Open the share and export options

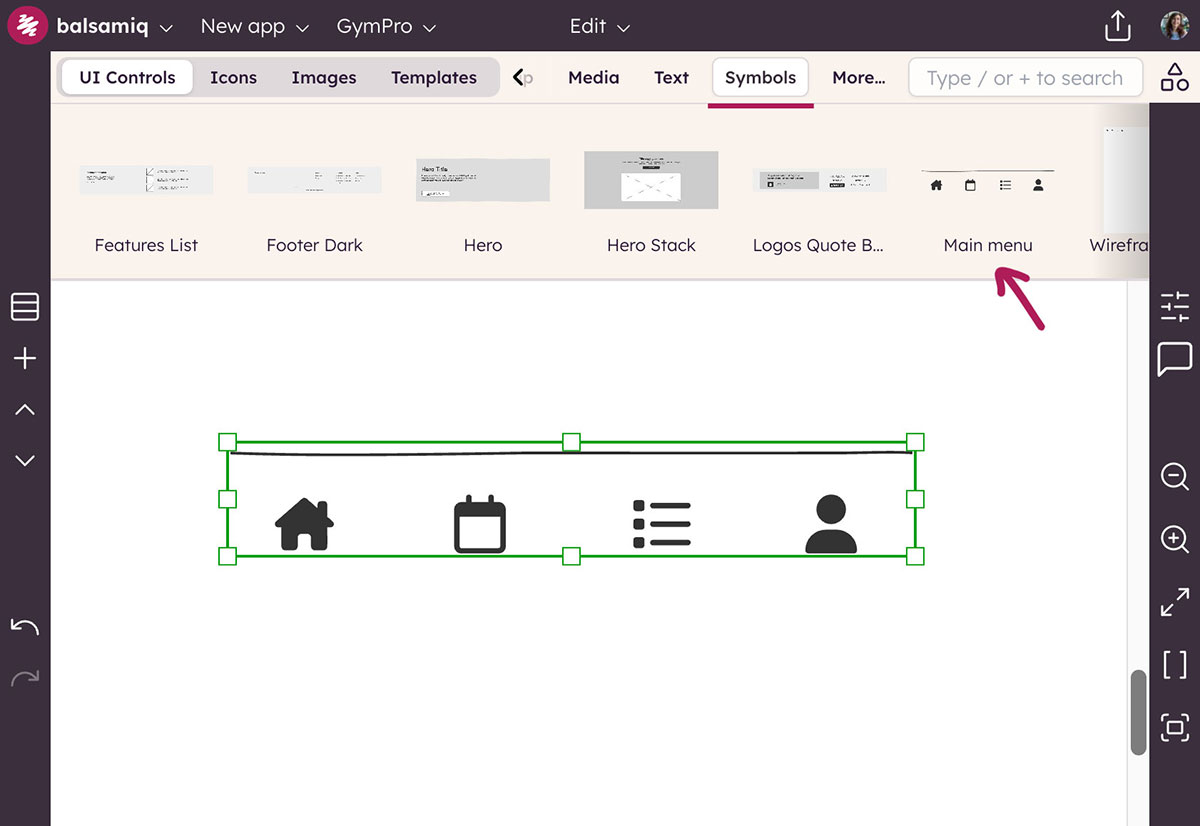1117,26
